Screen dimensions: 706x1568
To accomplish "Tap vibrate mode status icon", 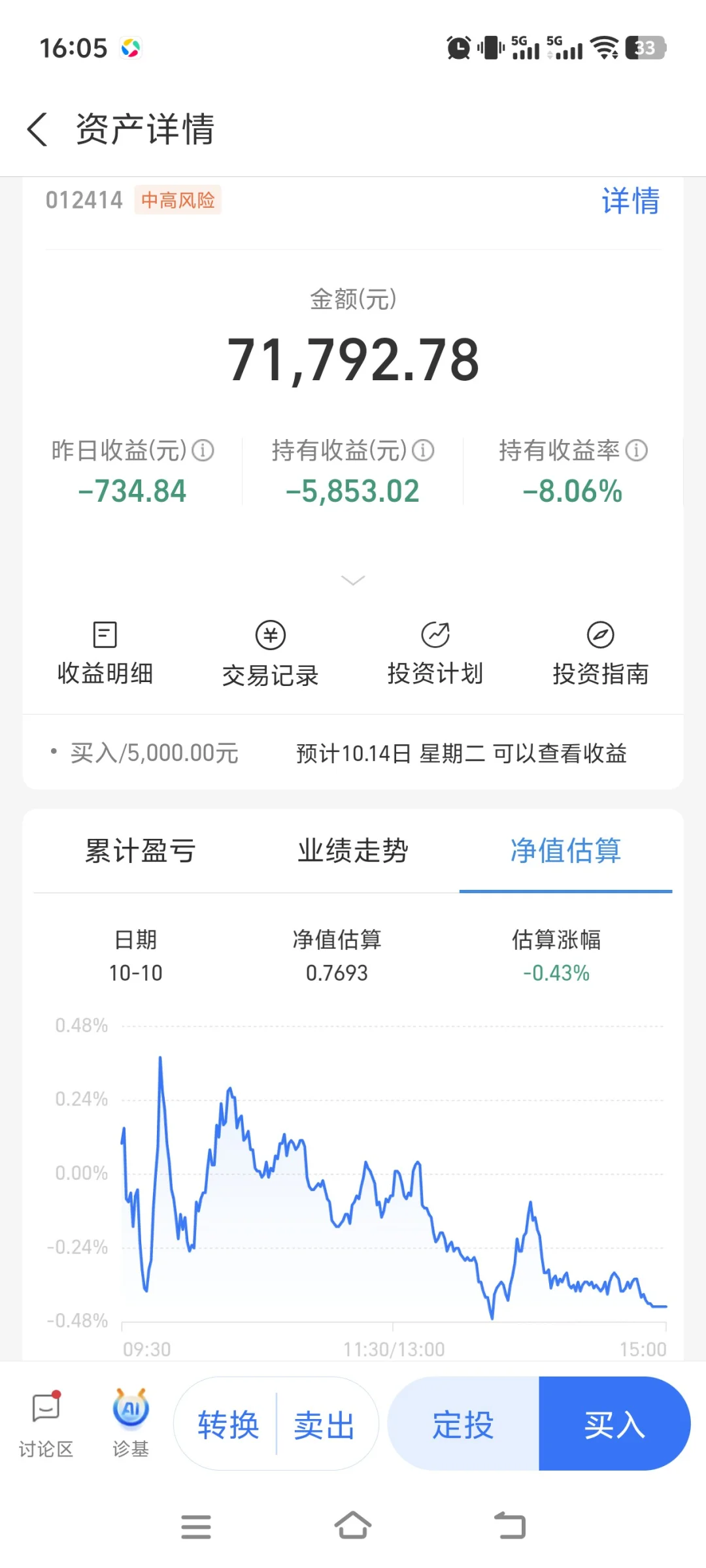I will pos(490,48).
